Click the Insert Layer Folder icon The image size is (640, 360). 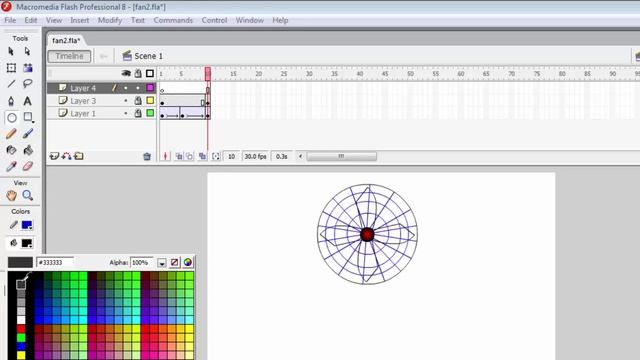point(79,156)
